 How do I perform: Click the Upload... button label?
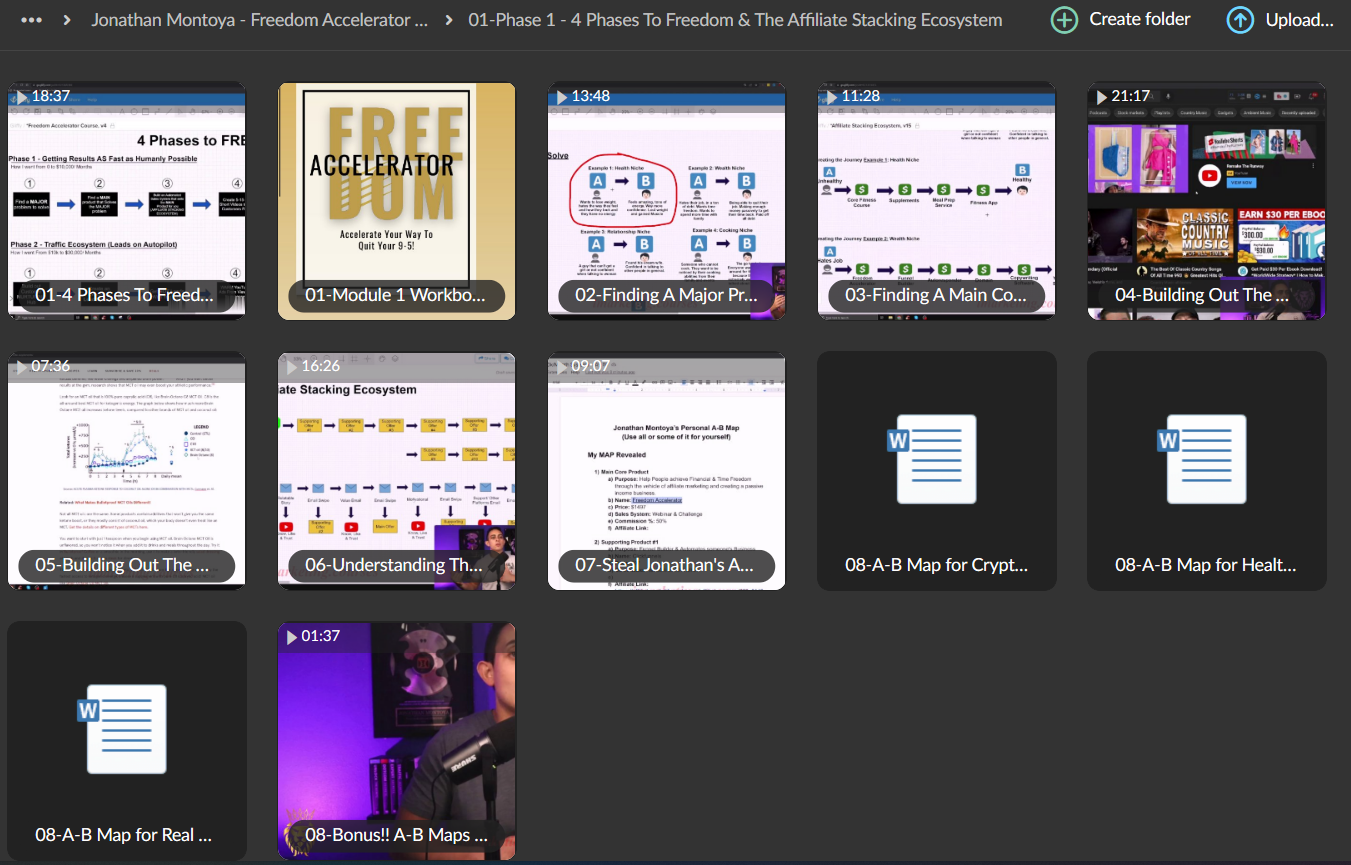point(1299,20)
